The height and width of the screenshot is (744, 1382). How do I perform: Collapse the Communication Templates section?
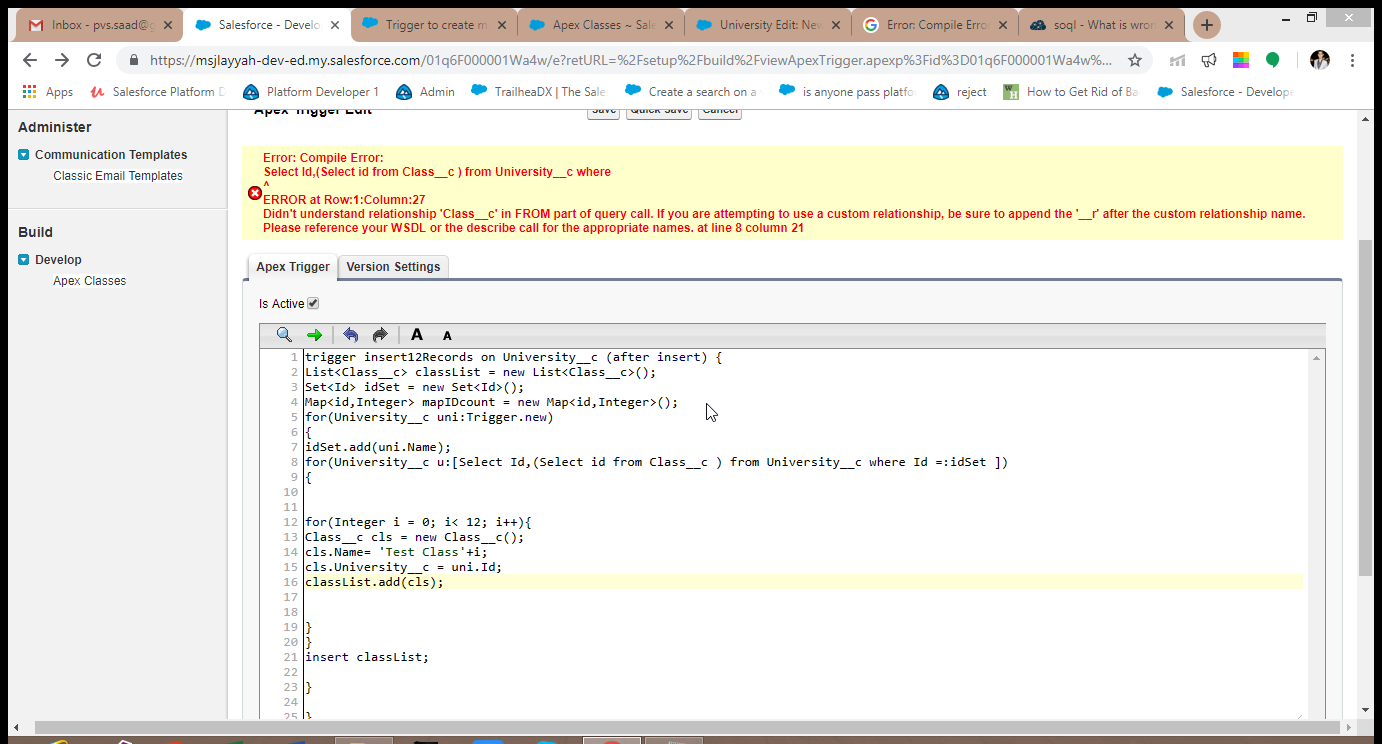pyautogui.click(x=24, y=154)
